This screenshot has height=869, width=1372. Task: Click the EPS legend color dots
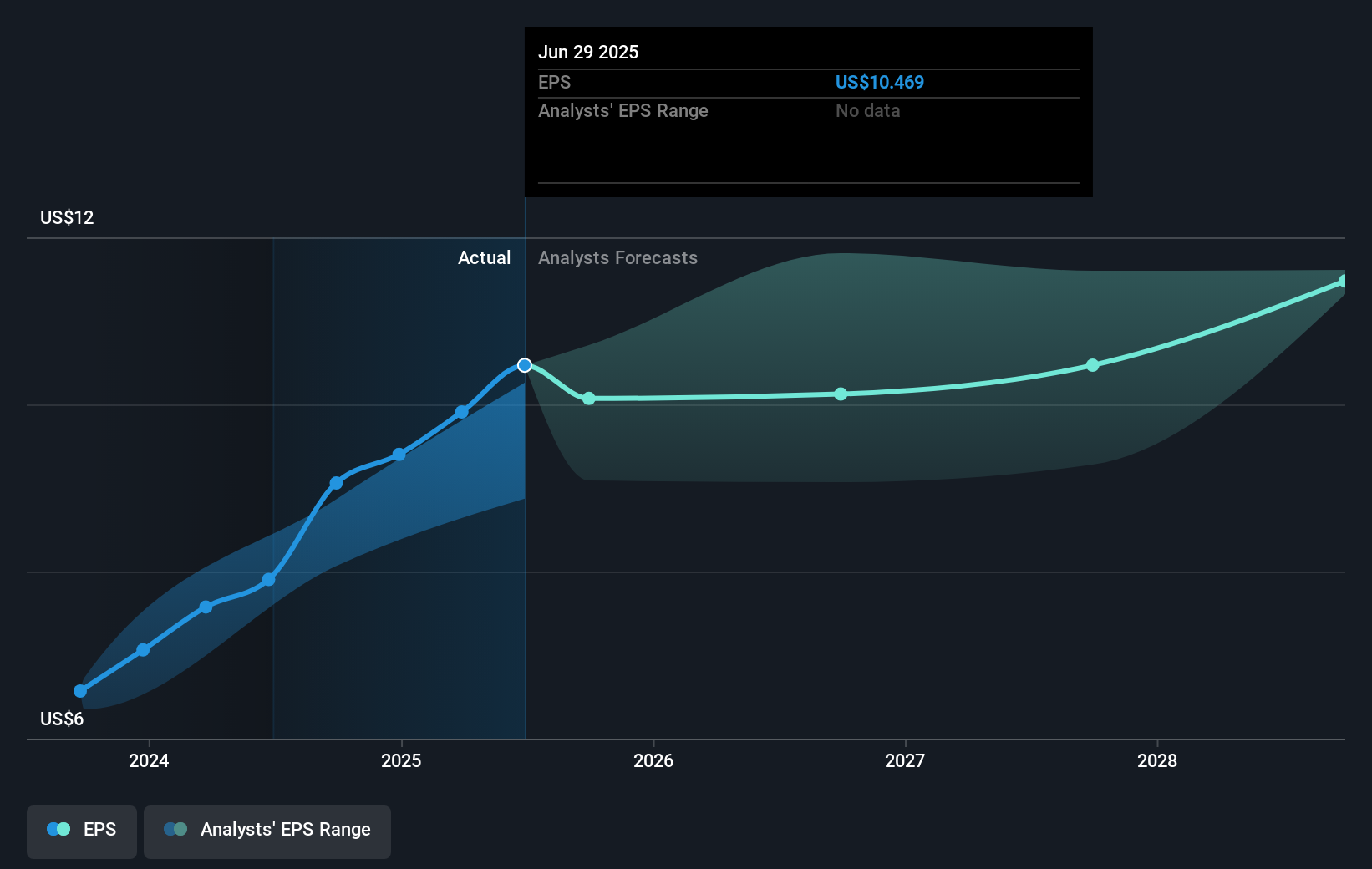coord(58,830)
